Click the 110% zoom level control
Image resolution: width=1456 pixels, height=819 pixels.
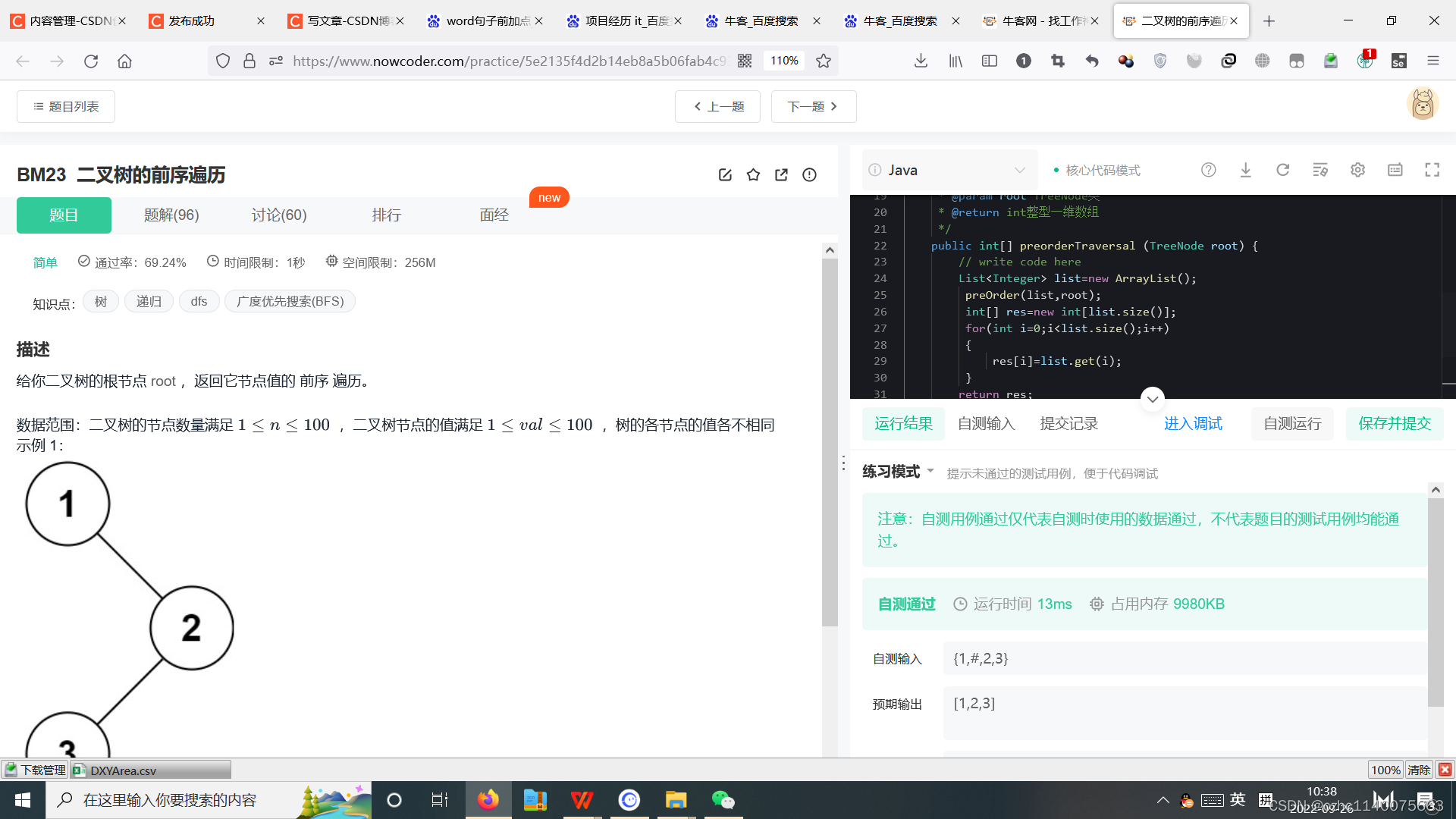pyautogui.click(x=783, y=61)
